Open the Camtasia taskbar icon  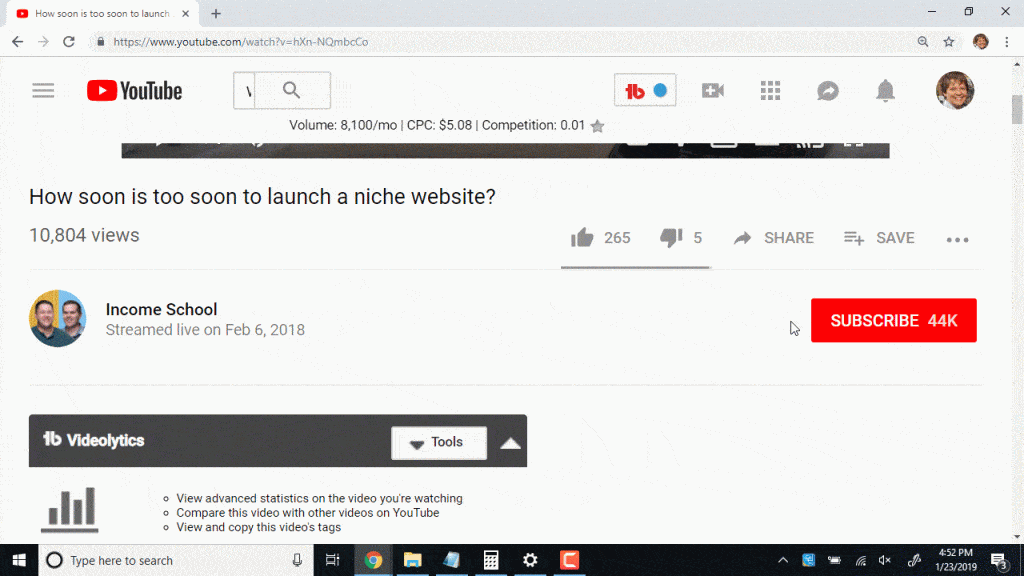tap(569, 560)
